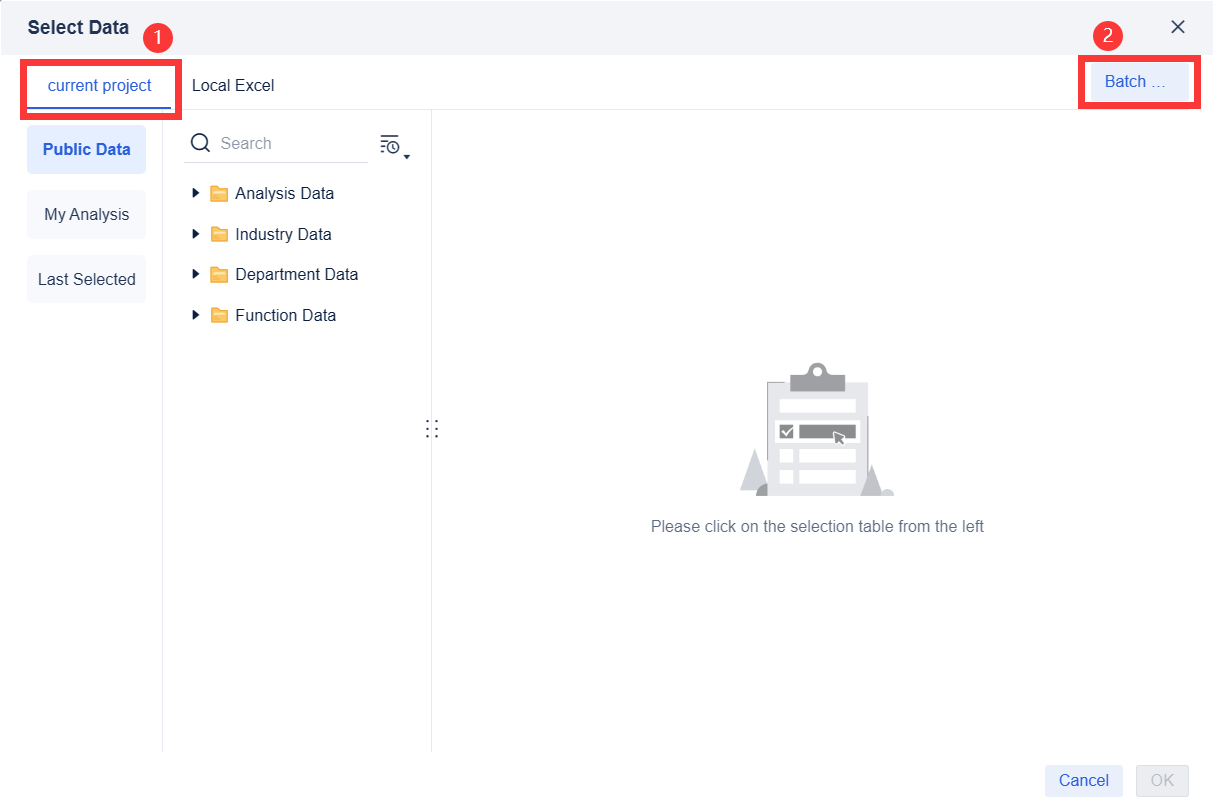Switch to the Local Excel tab
The height and width of the screenshot is (808, 1213).
tap(233, 85)
